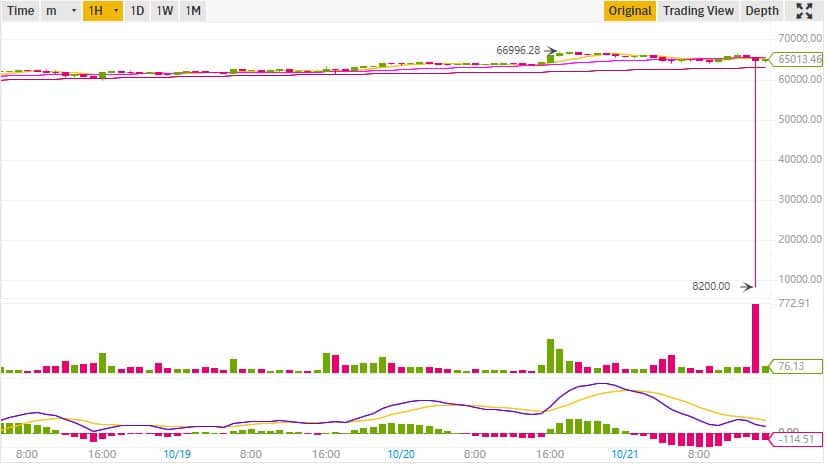Open fullscreen chart view icon
This screenshot has width=826, height=466.
(x=803, y=11)
